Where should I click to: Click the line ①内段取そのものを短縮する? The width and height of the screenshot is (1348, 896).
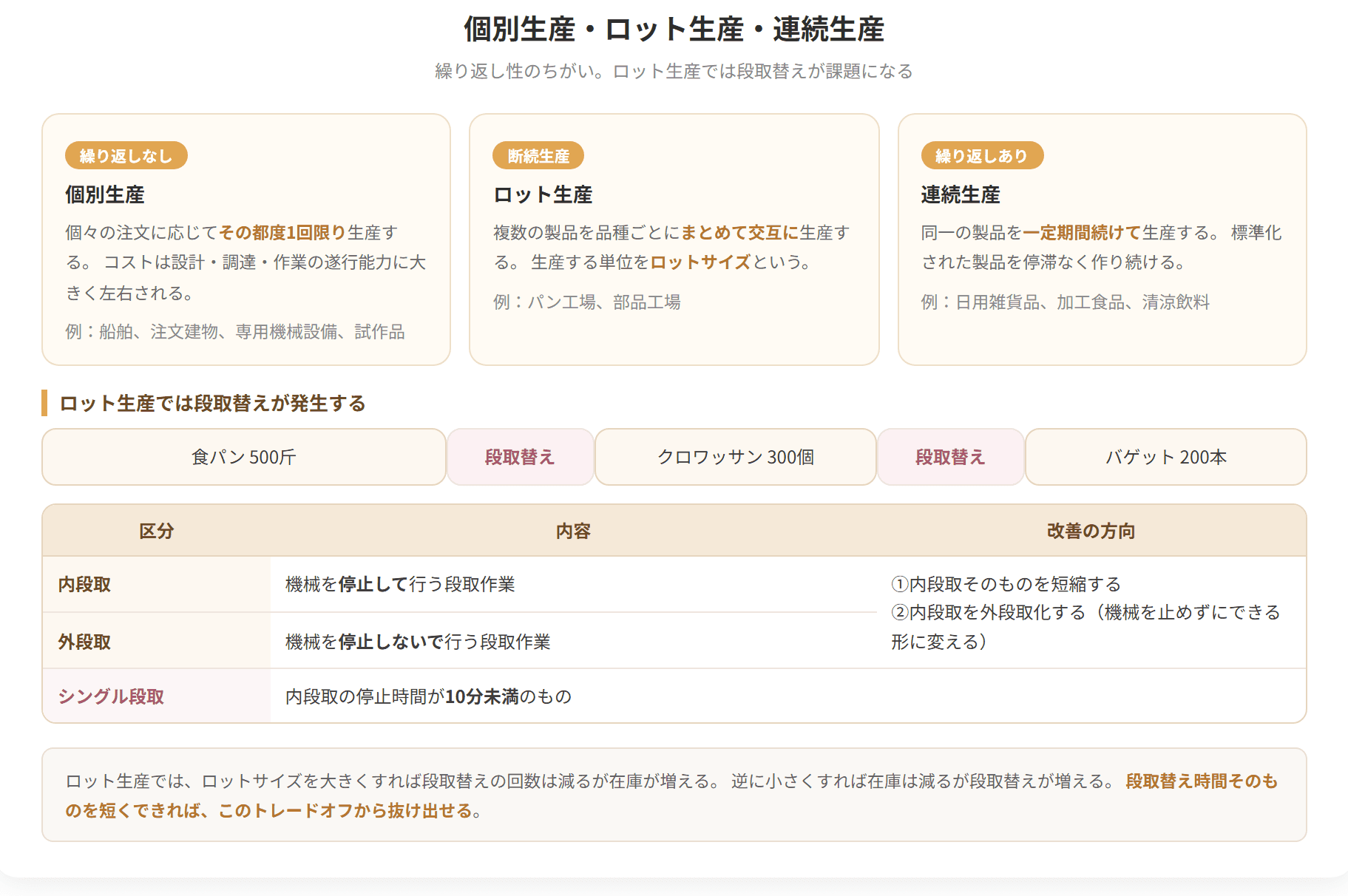click(x=1006, y=585)
